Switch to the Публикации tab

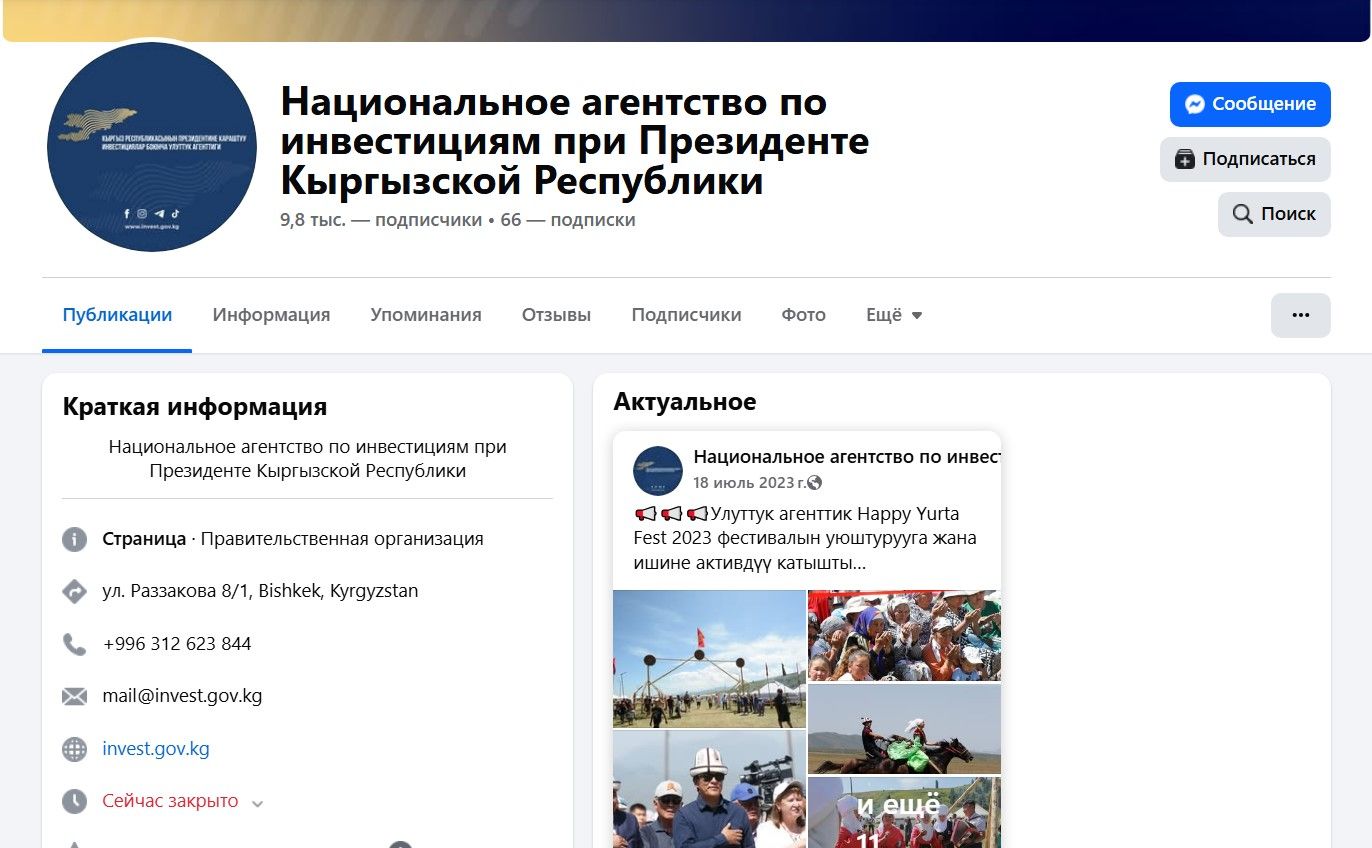[x=117, y=315]
